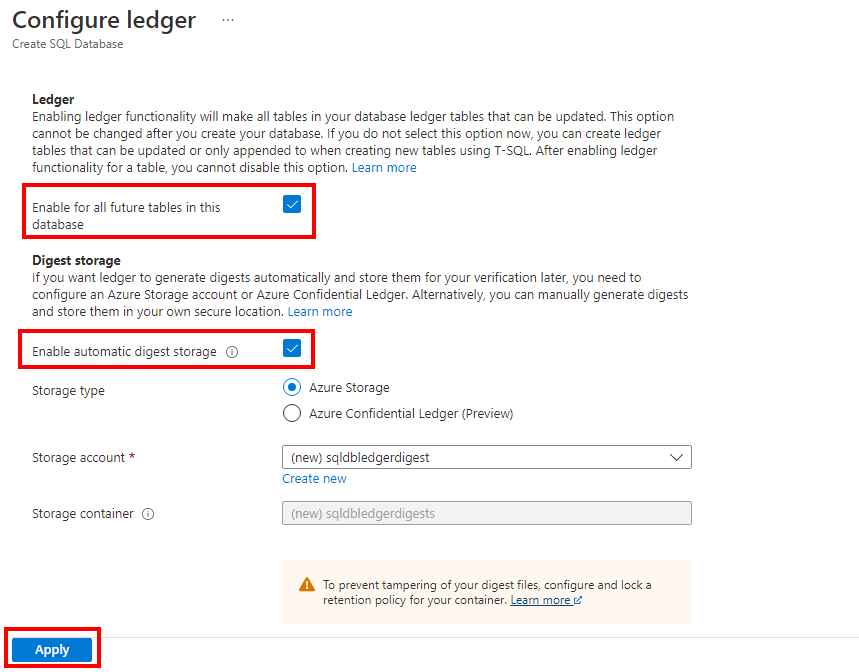The width and height of the screenshot is (859, 672).
Task: Open Learn more in Digest storage section
Action: [320, 311]
